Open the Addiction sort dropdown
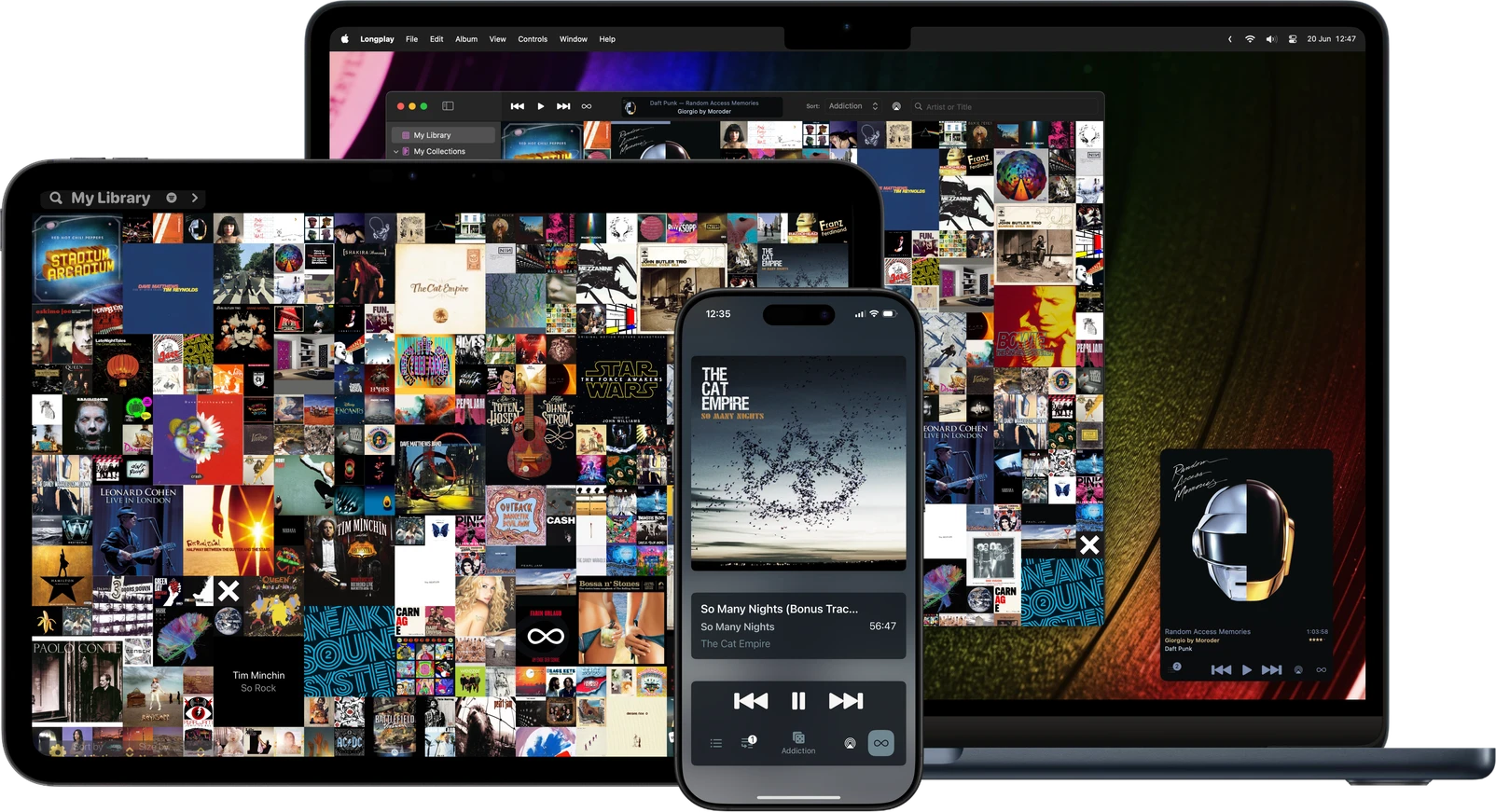 pyautogui.click(x=852, y=106)
